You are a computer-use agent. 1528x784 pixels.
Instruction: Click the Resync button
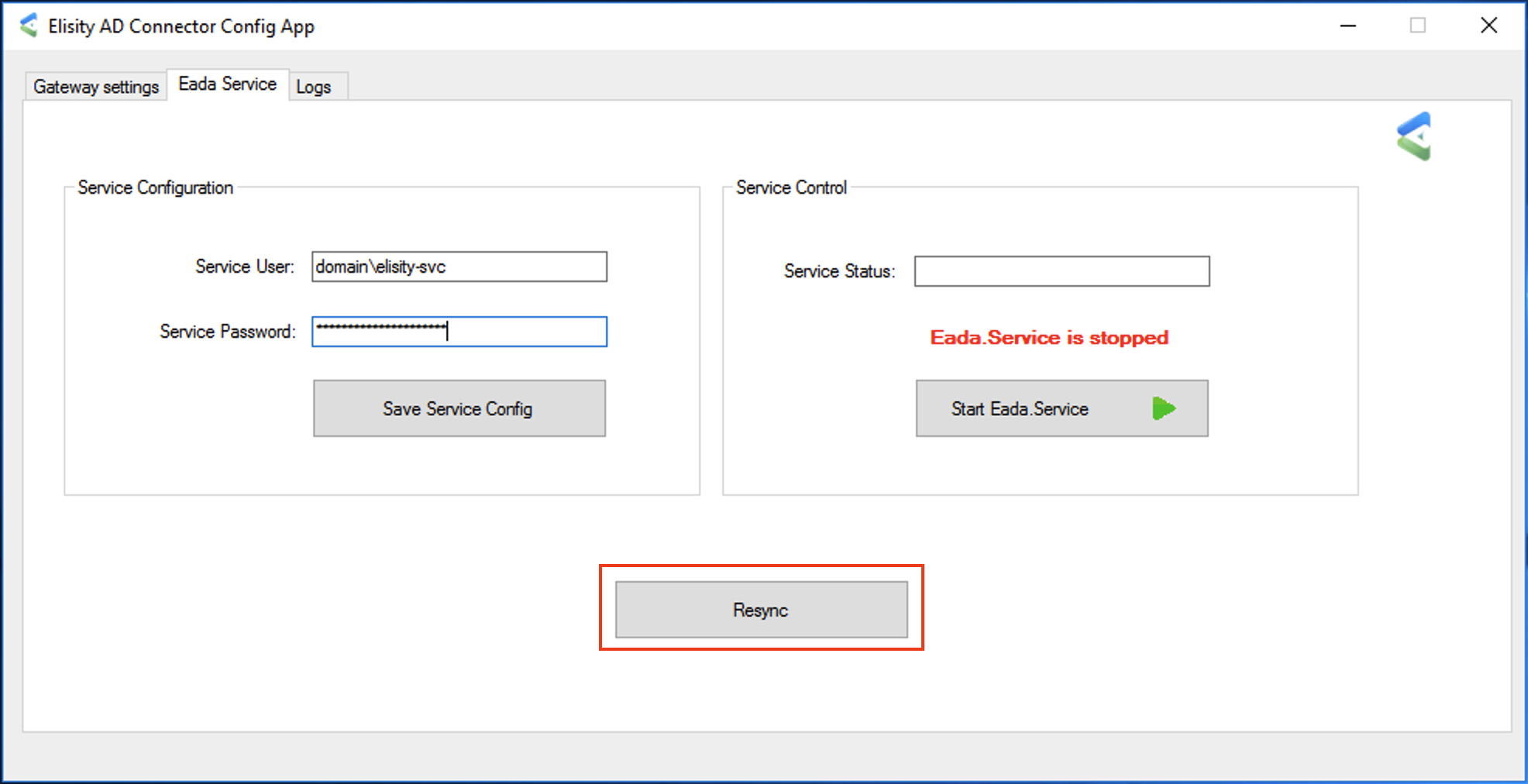click(x=762, y=610)
